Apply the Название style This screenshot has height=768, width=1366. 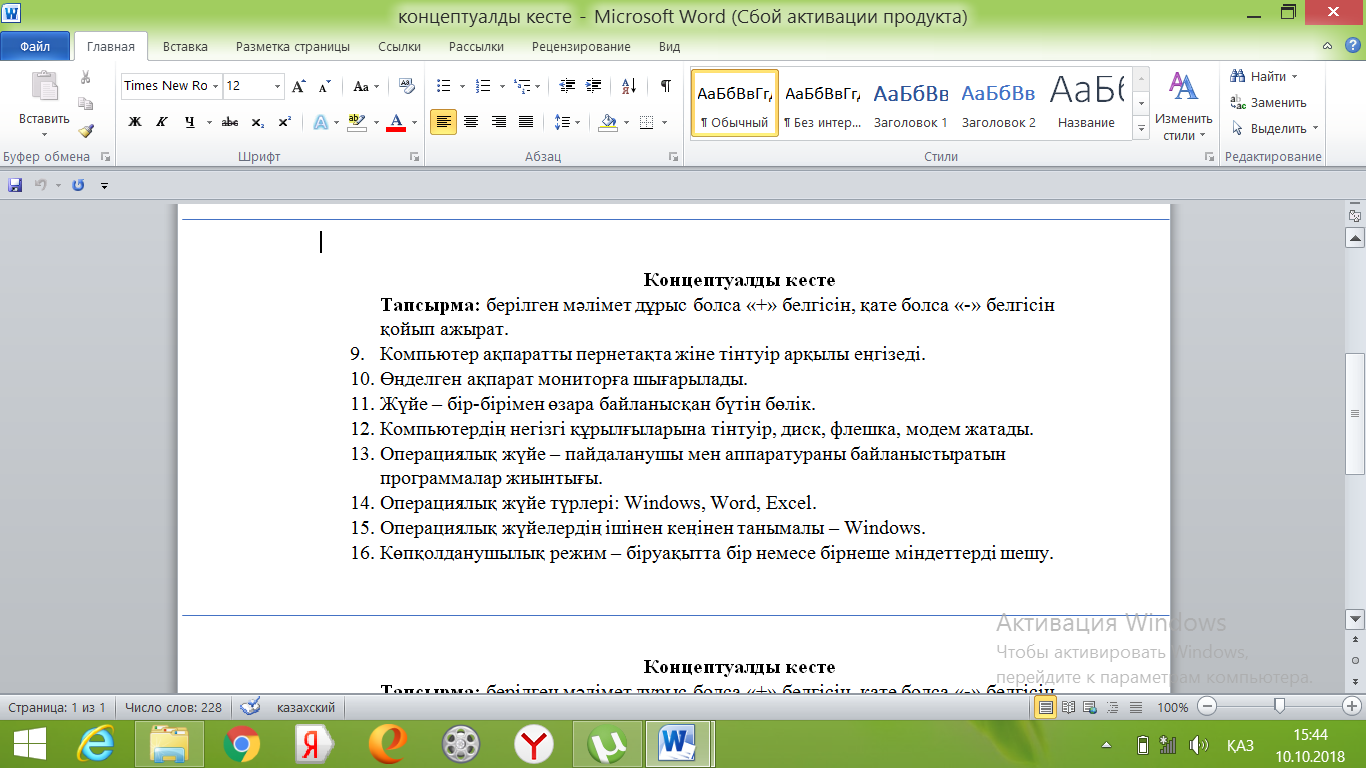1087,103
